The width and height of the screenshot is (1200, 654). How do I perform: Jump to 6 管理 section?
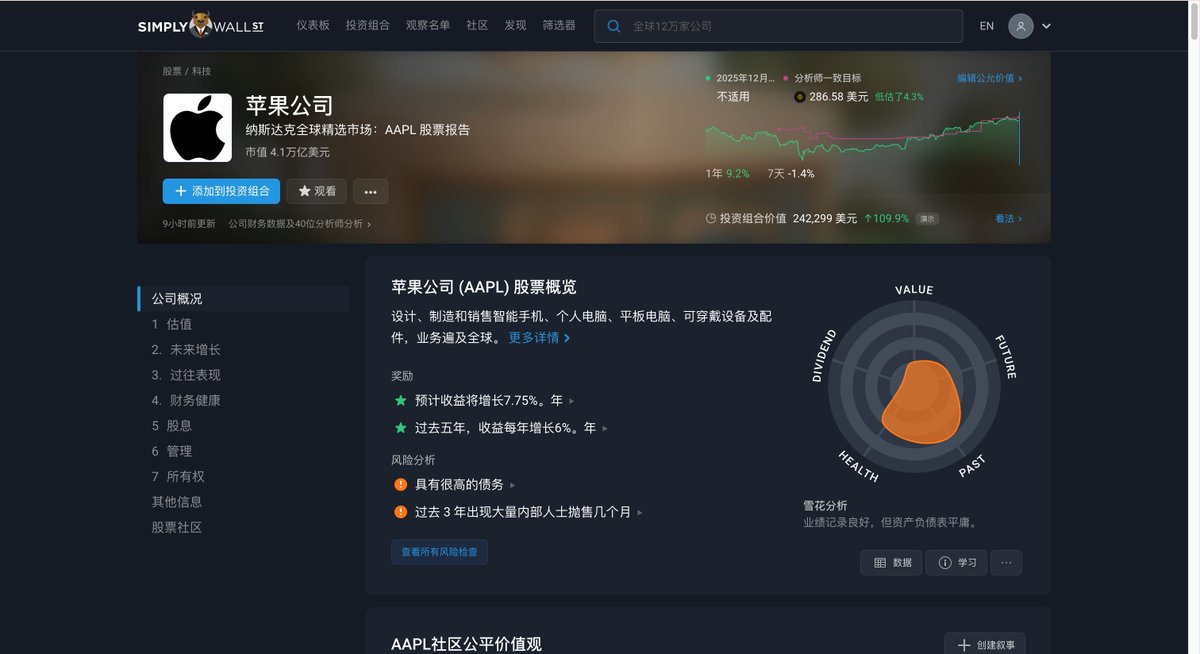pyautogui.click(x=172, y=451)
